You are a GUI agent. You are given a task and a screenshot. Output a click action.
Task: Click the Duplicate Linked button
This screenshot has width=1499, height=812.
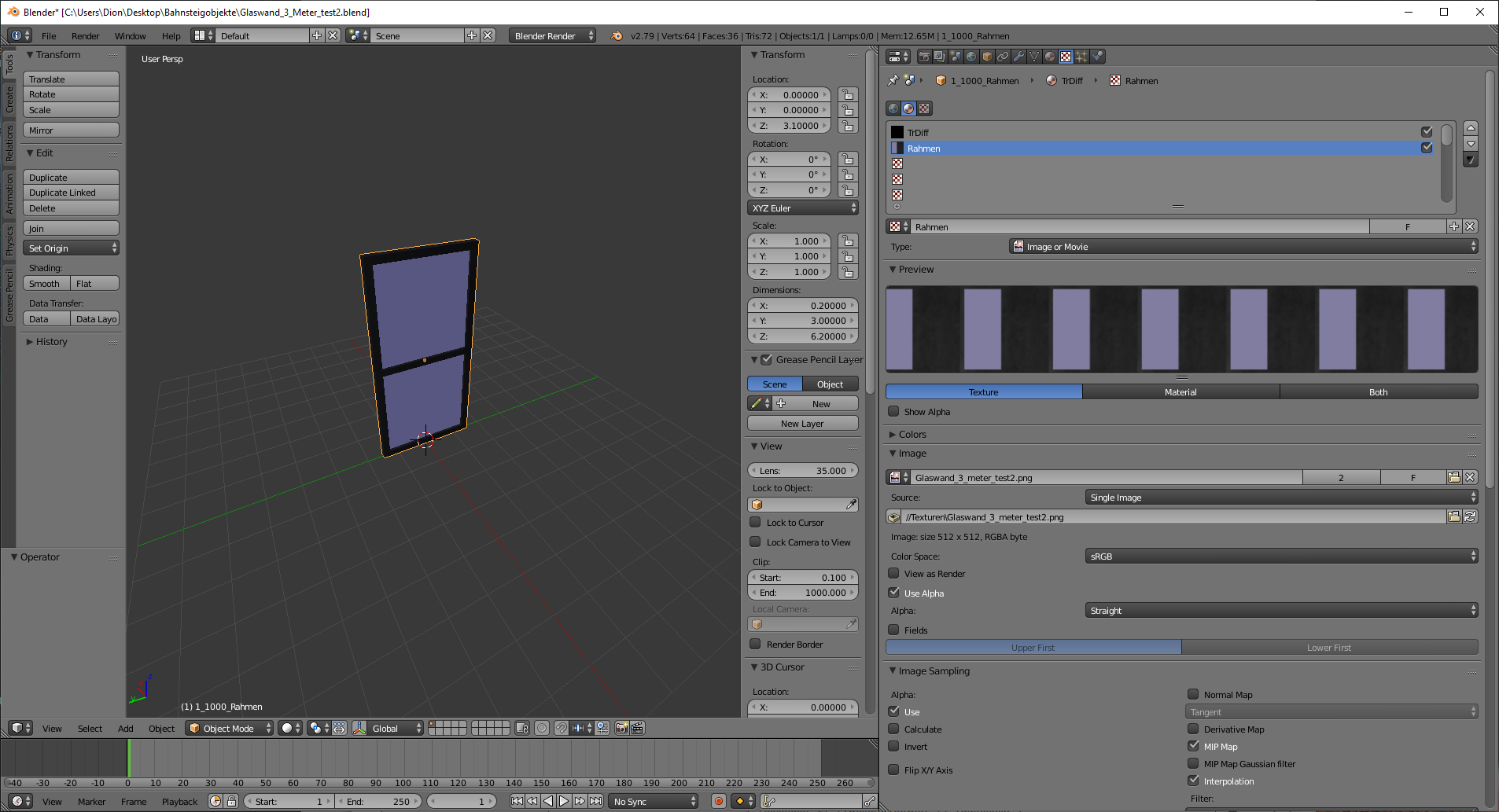[x=71, y=193]
